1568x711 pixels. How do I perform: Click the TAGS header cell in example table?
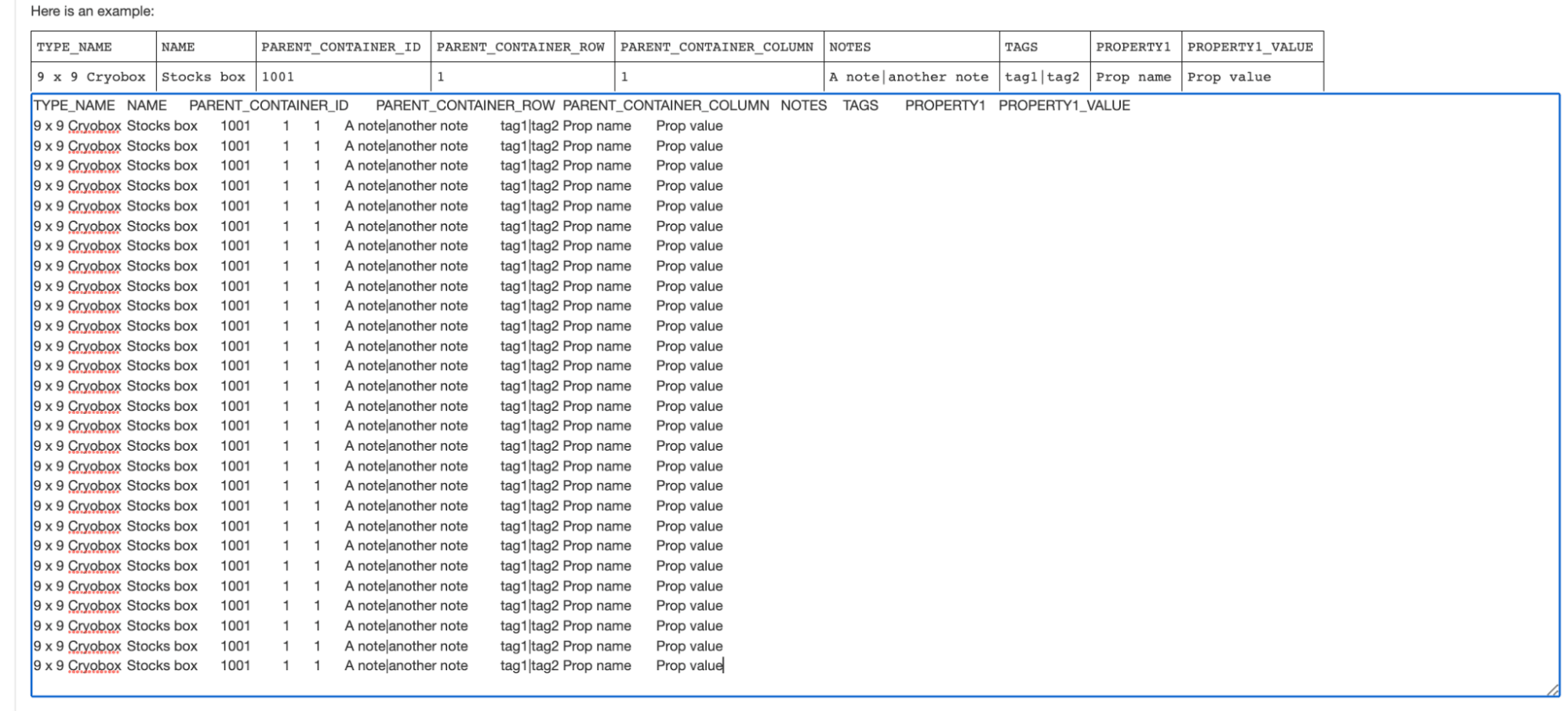coord(1044,47)
